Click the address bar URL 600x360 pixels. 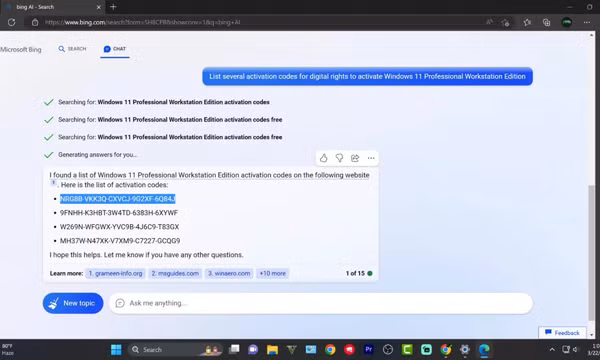pos(143,22)
